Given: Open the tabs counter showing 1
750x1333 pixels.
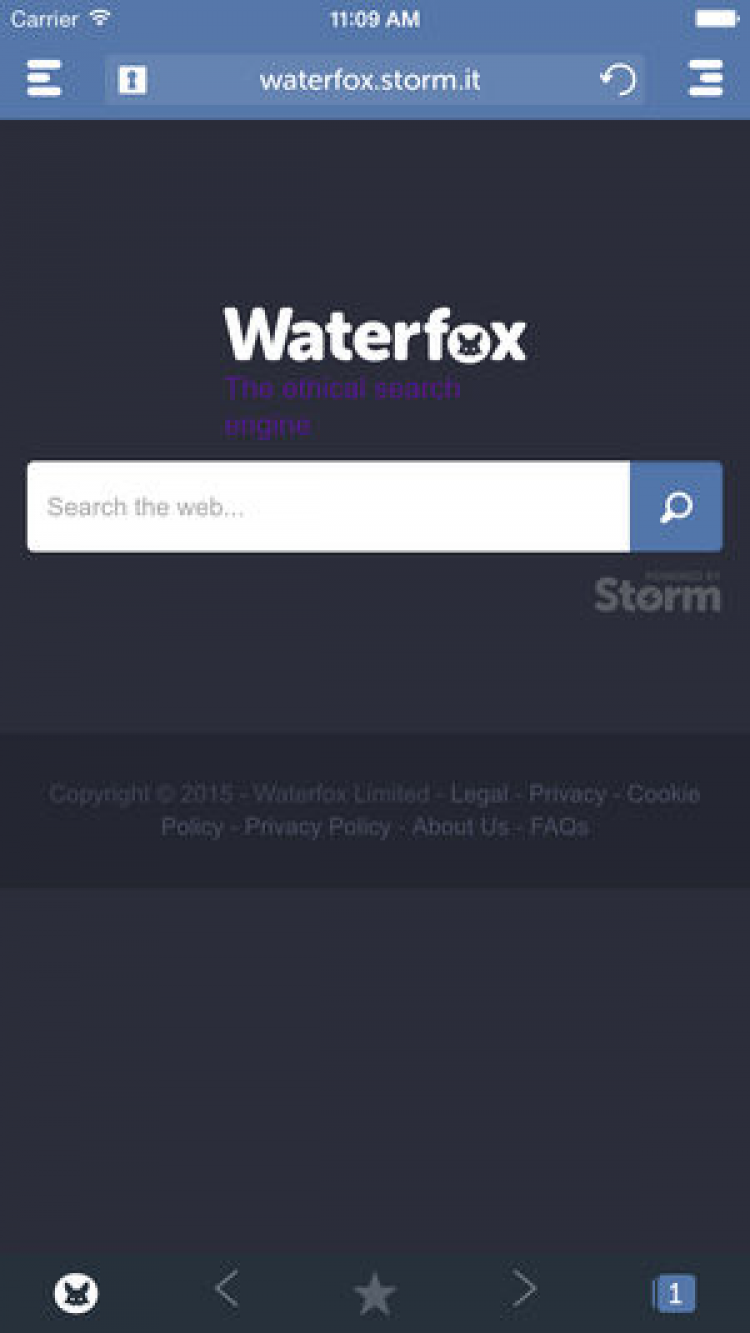Looking at the screenshot, I should coord(674,1294).
